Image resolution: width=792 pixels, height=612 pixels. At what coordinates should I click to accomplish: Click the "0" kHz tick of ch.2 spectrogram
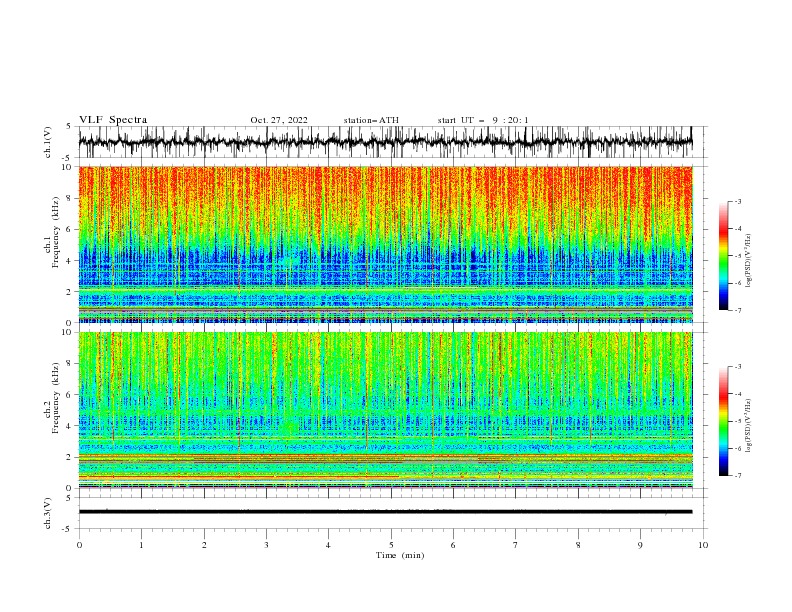coord(70,488)
